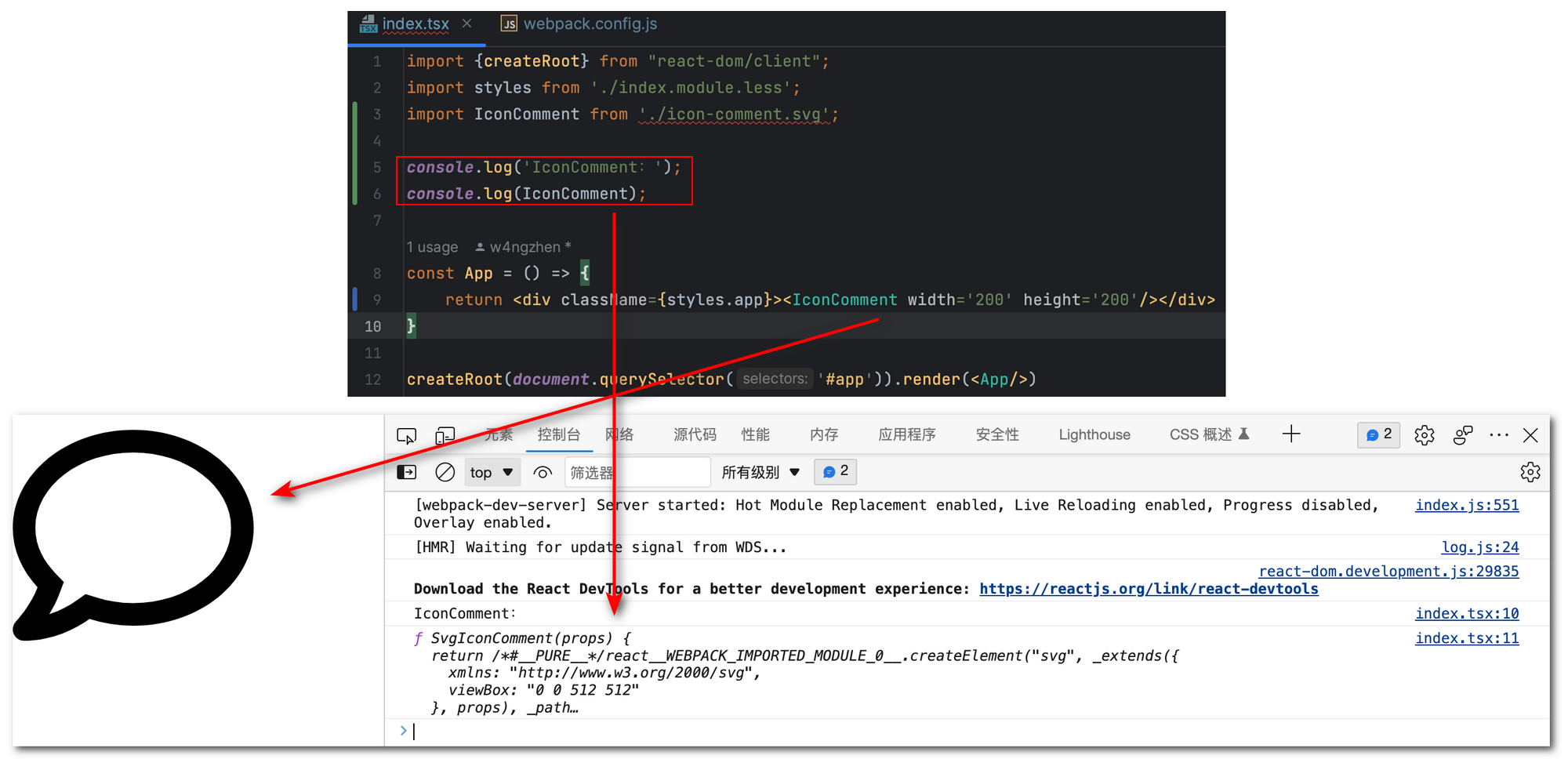Click the './icon-comment.svg' import path
Viewport: 1568px width, 759px height.
coord(735,114)
